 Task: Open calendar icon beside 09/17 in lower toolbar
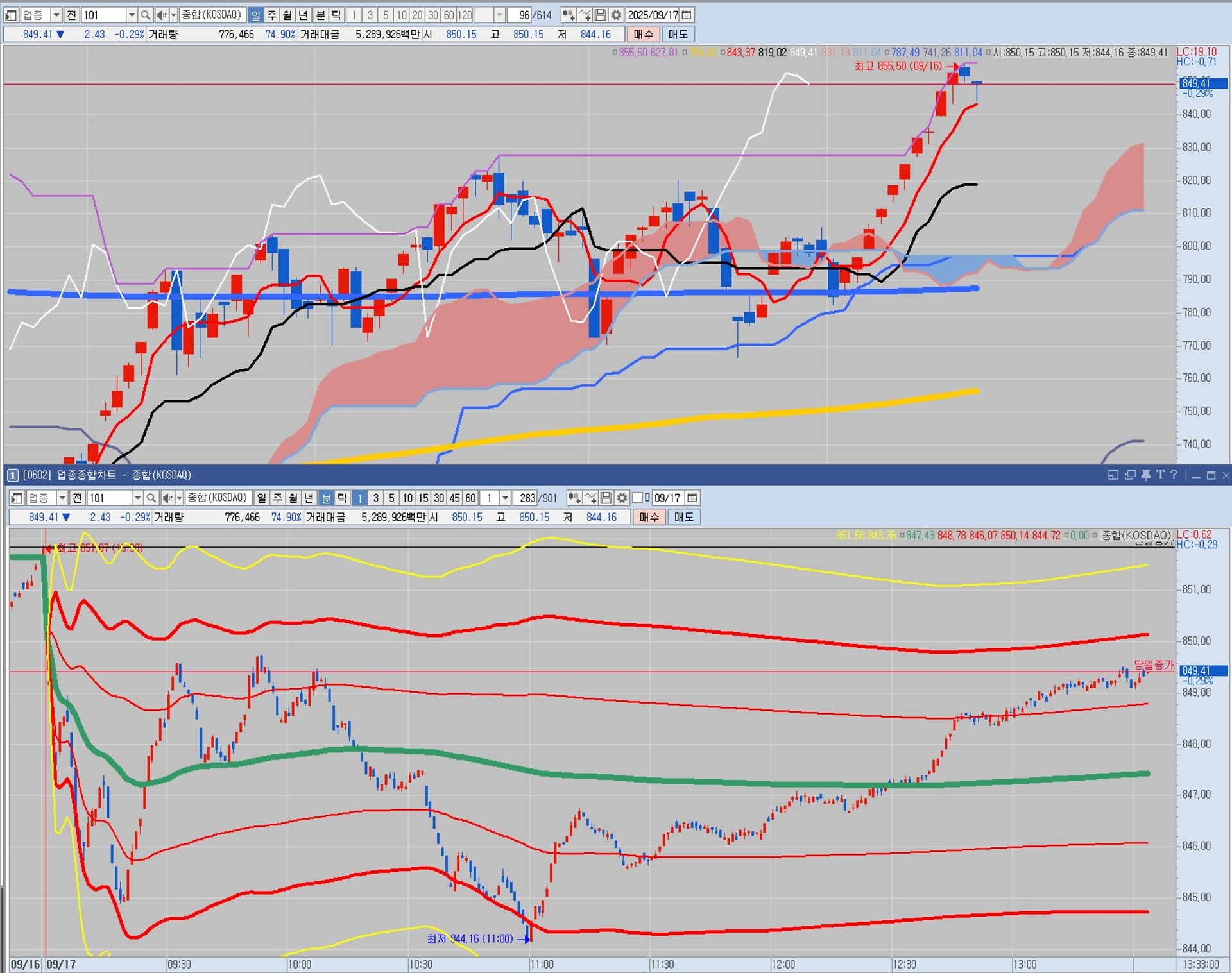click(692, 498)
